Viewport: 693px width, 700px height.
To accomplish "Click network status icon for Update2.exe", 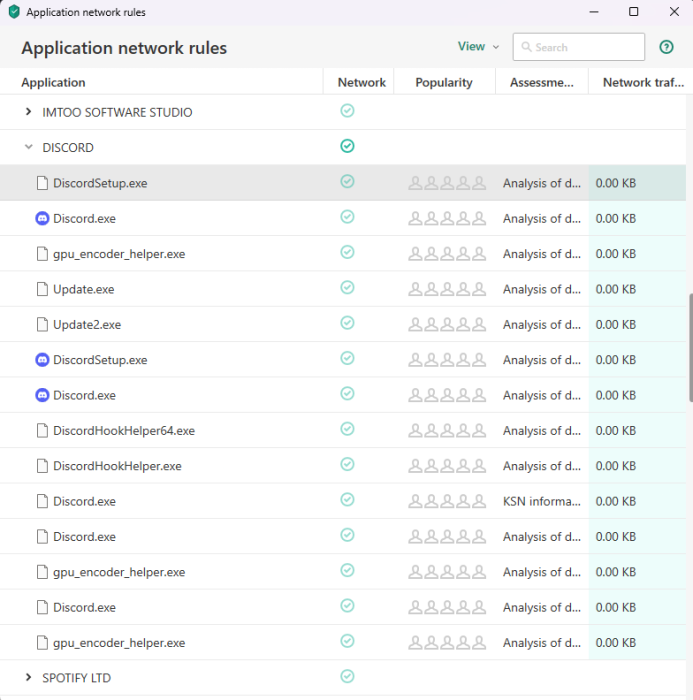I will click(347, 322).
